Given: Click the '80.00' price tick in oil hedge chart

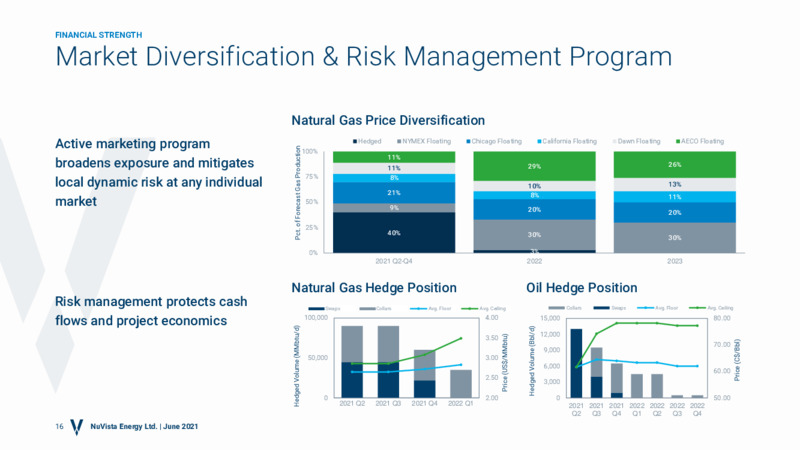Looking at the screenshot, I should point(722,318).
